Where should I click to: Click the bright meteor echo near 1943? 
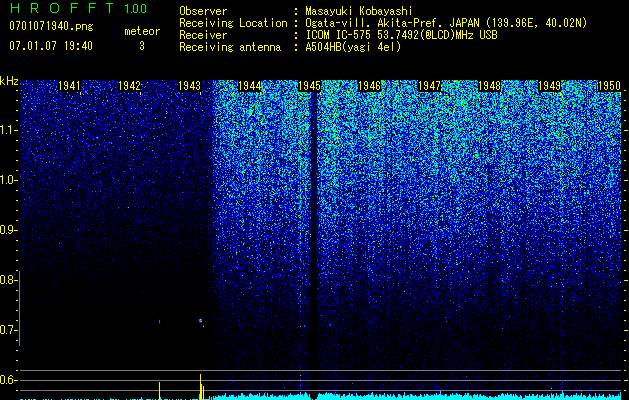pos(201,321)
